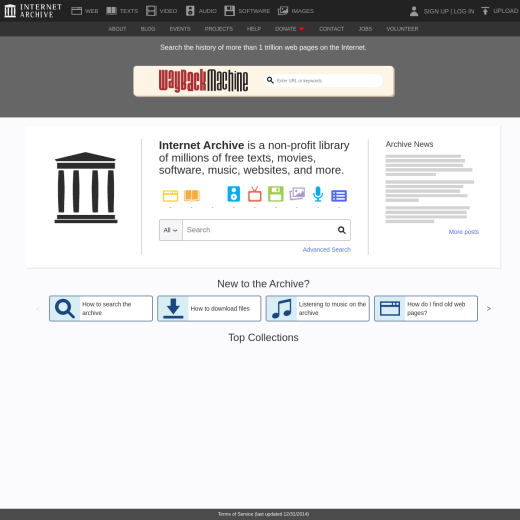Show next New to the Archive cards
The image size is (520, 520).
click(x=489, y=309)
